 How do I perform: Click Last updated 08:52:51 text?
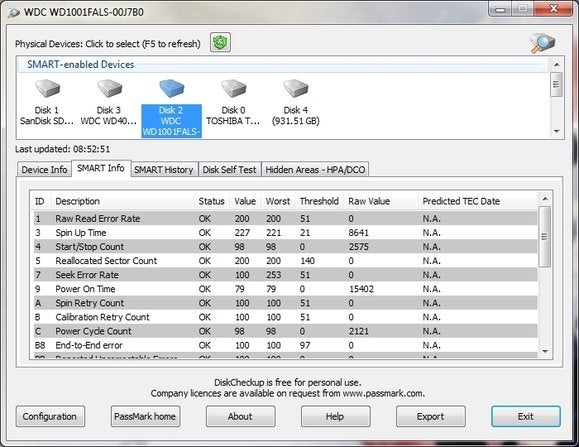pos(62,149)
